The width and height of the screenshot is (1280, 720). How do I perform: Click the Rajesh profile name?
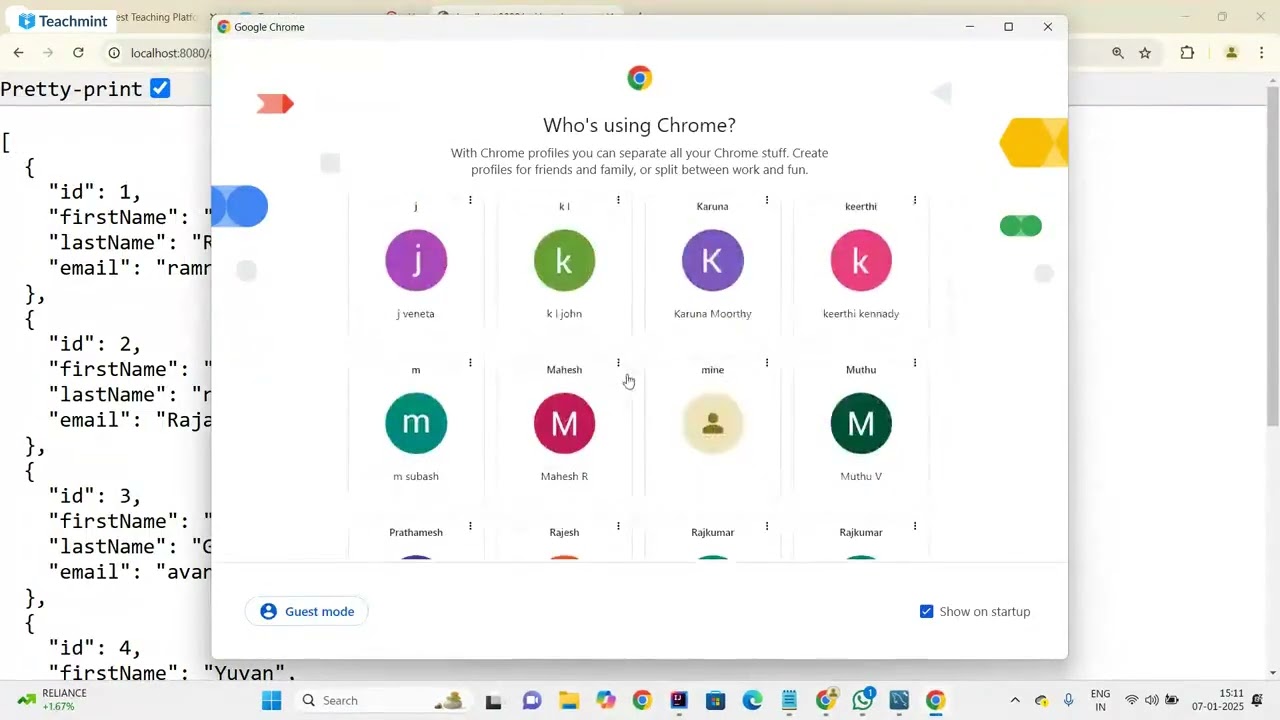pyautogui.click(x=564, y=533)
